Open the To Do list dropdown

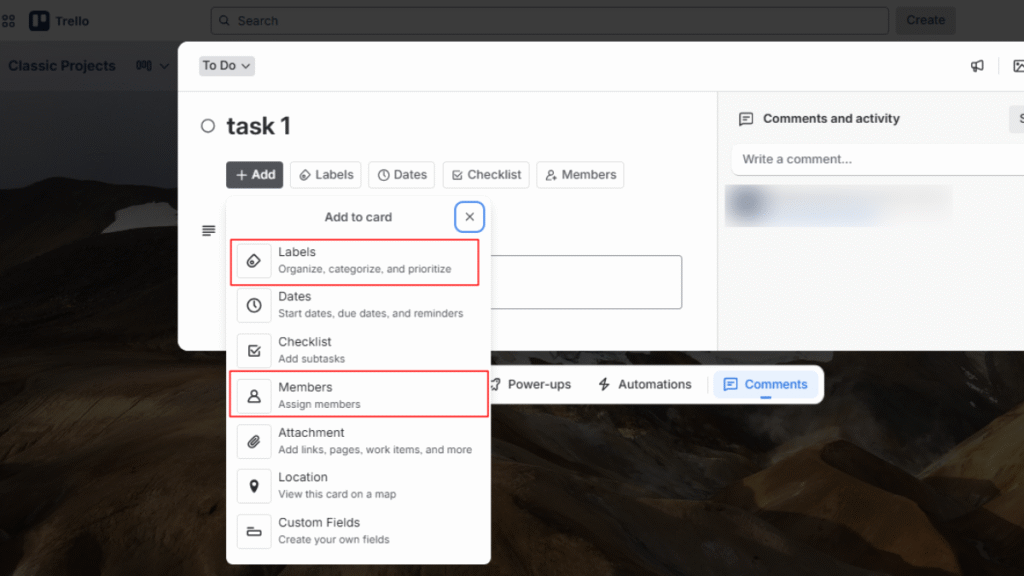point(226,64)
